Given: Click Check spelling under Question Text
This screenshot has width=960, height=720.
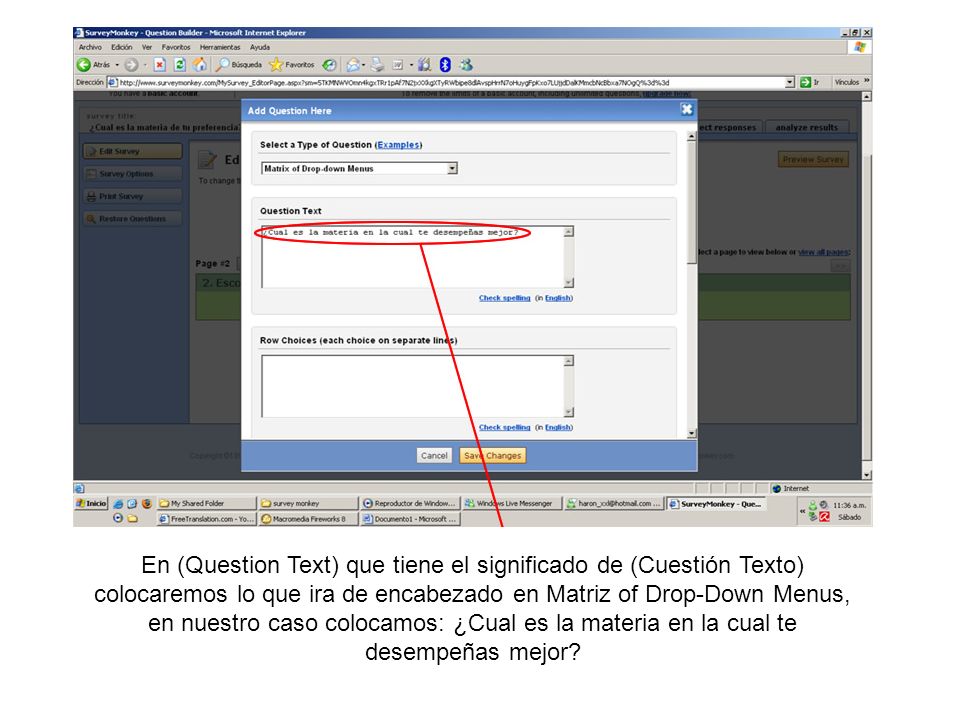Looking at the screenshot, I should (x=504, y=298).
